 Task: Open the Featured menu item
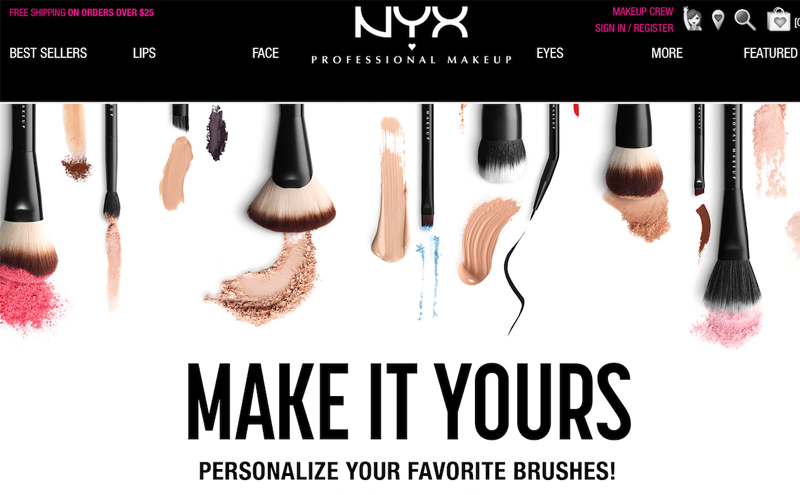(x=770, y=53)
